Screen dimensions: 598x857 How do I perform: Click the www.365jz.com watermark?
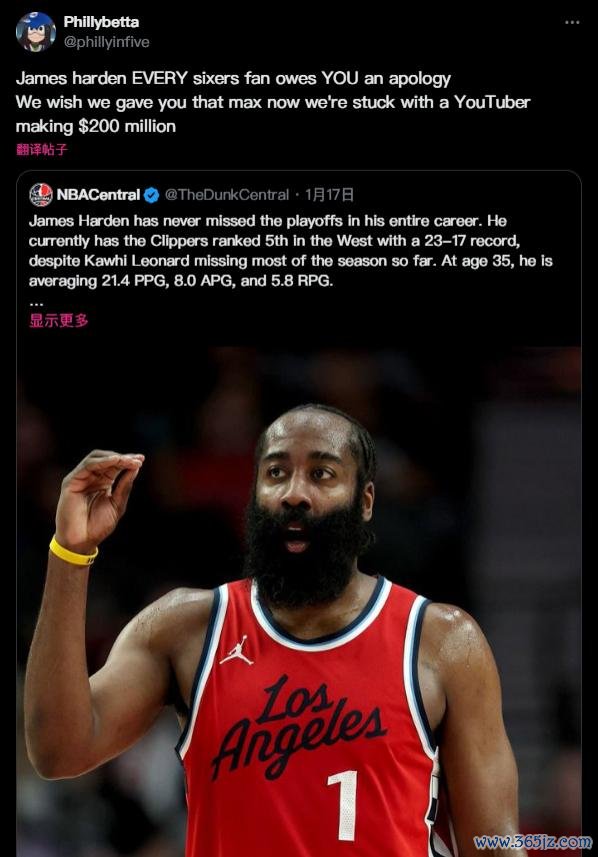point(532,842)
